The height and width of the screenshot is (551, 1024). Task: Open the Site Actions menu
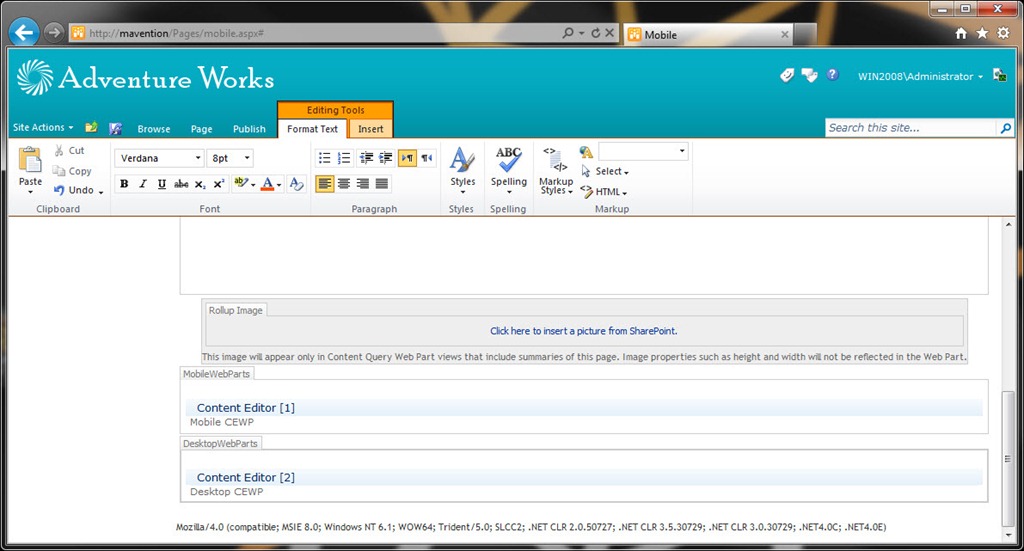click(x=43, y=127)
